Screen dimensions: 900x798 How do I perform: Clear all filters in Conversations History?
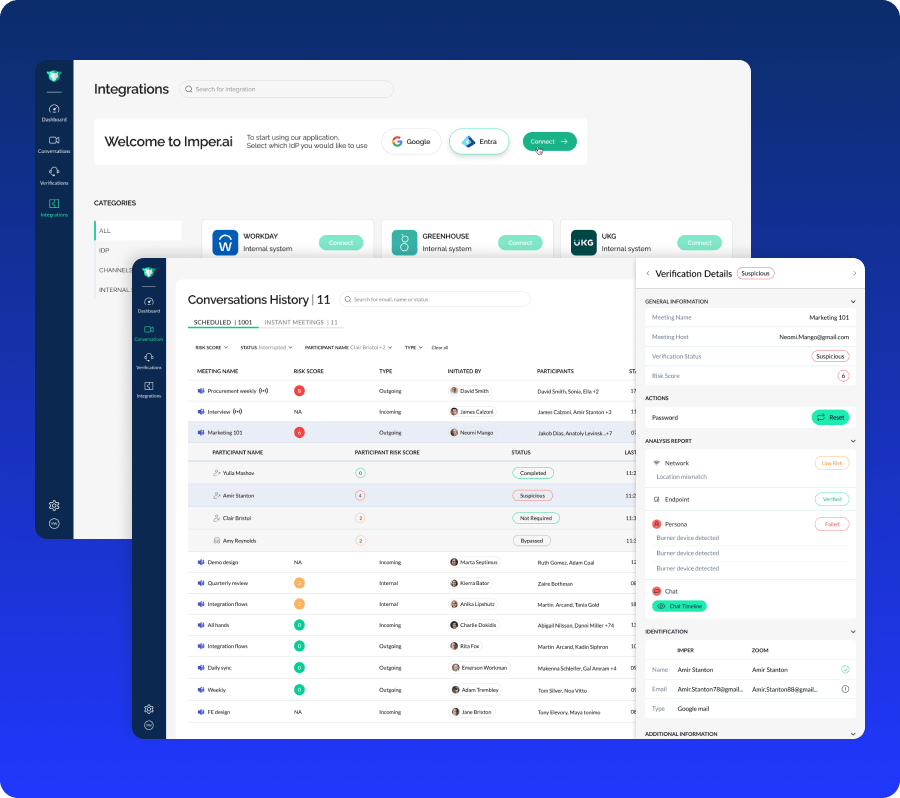[x=440, y=347]
